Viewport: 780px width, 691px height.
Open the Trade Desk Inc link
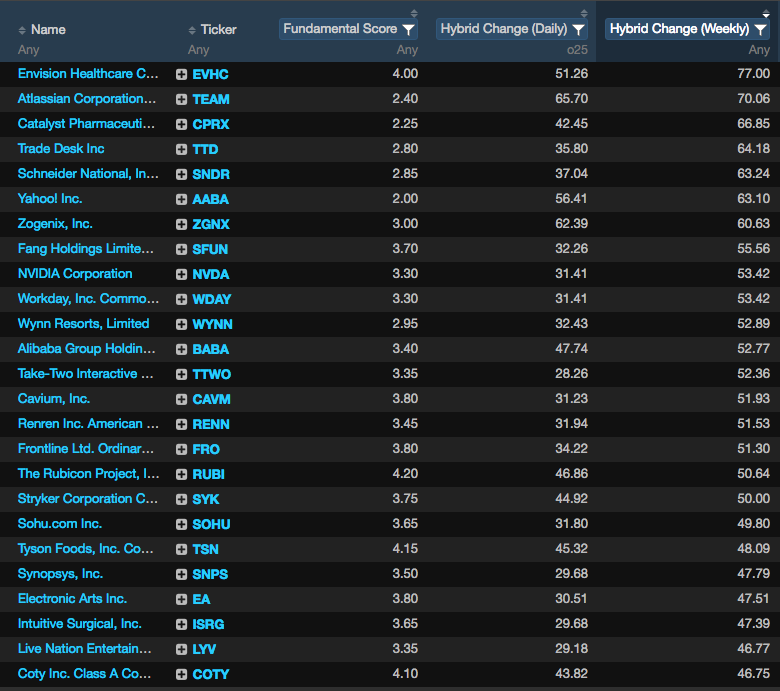(61, 148)
